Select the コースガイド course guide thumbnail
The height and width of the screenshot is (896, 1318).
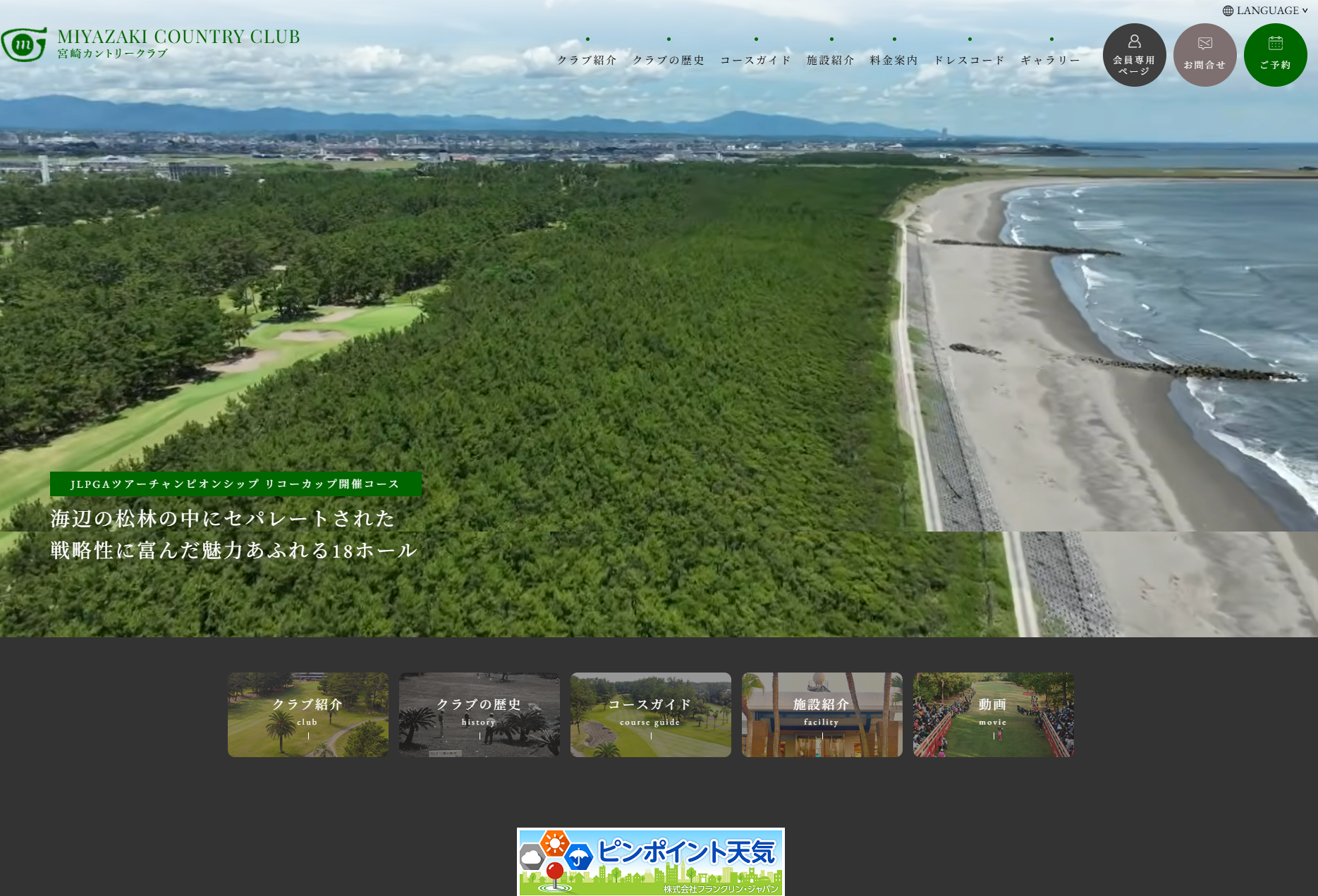point(650,714)
